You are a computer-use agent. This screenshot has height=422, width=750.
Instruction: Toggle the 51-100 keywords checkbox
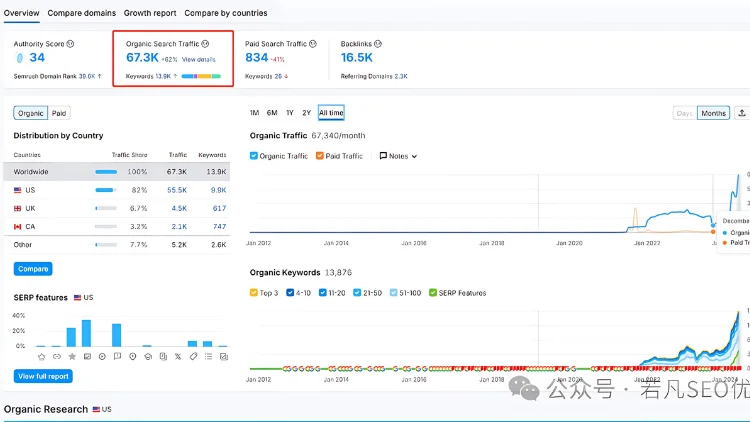pos(393,292)
